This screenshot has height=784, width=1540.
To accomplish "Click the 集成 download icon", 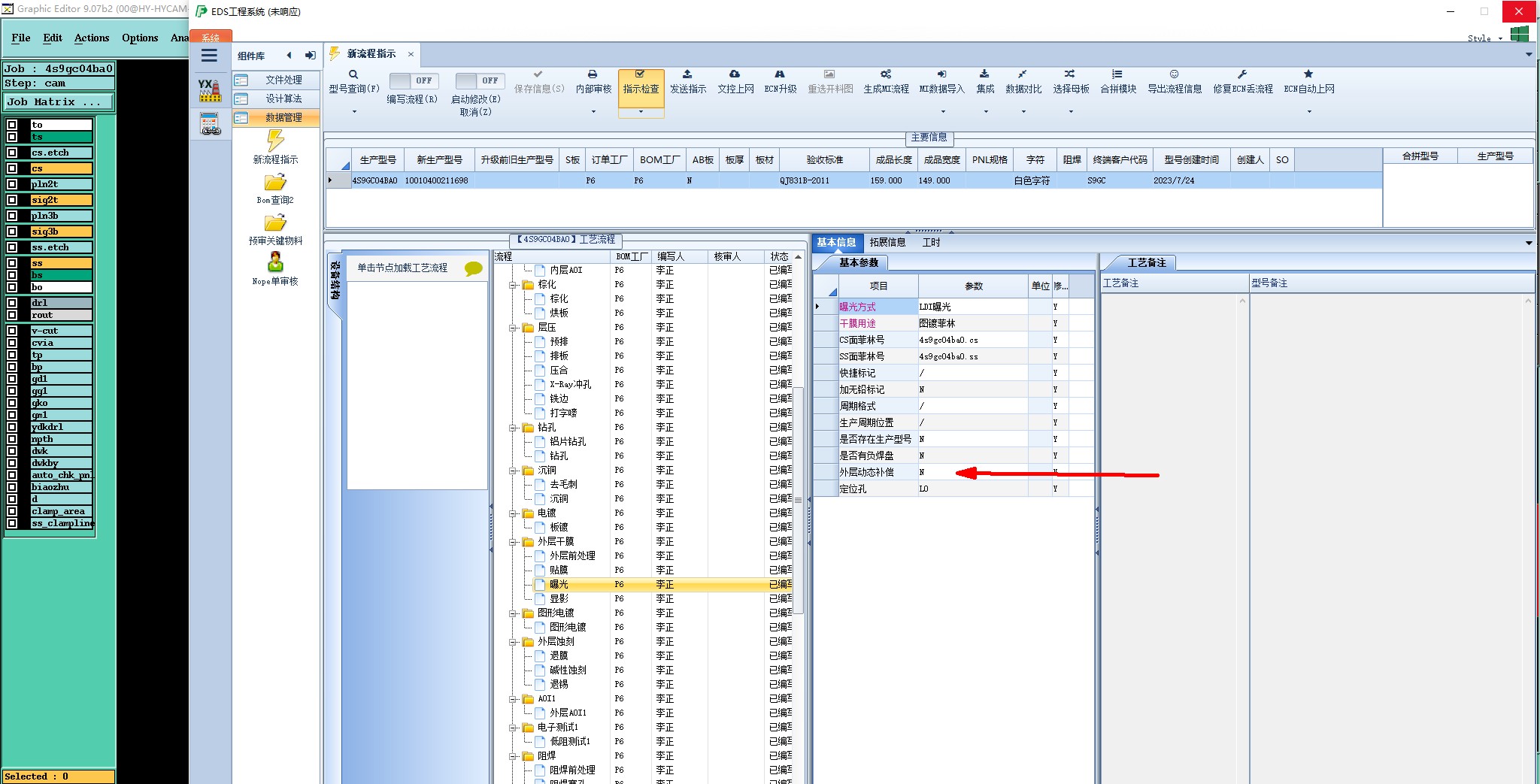I will click(x=984, y=74).
